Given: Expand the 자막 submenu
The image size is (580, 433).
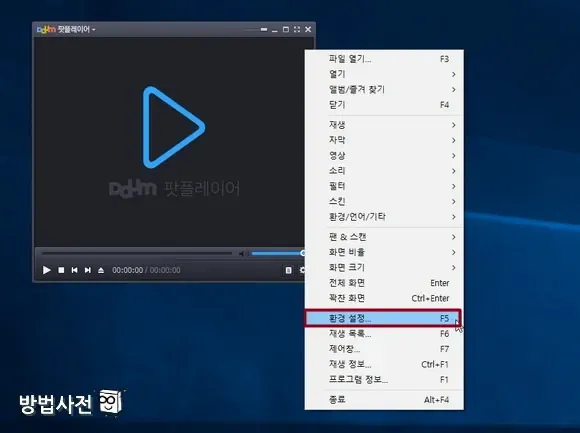Looking at the screenshot, I should [x=384, y=140].
